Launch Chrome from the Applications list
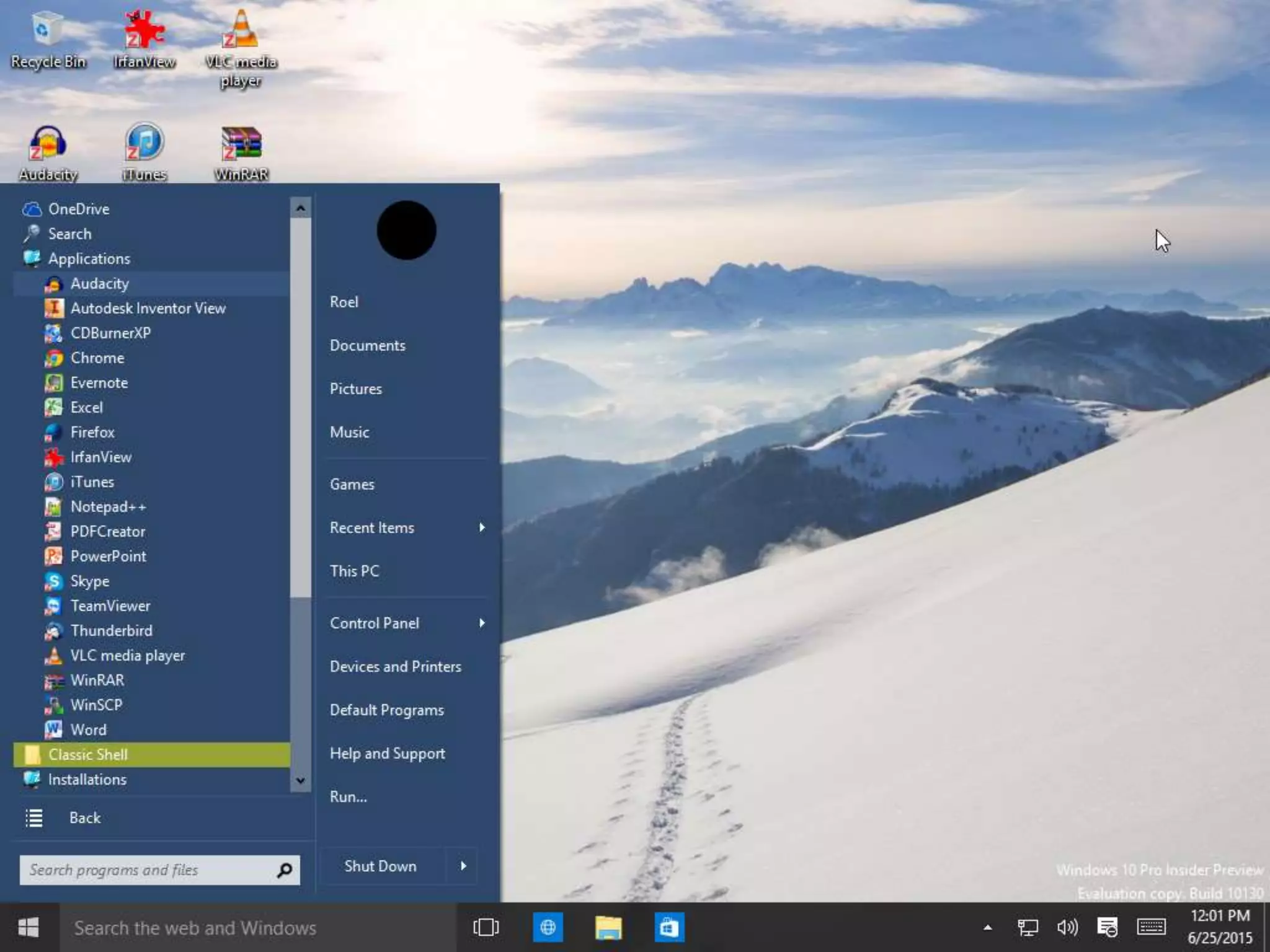 pyautogui.click(x=151, y=358)
